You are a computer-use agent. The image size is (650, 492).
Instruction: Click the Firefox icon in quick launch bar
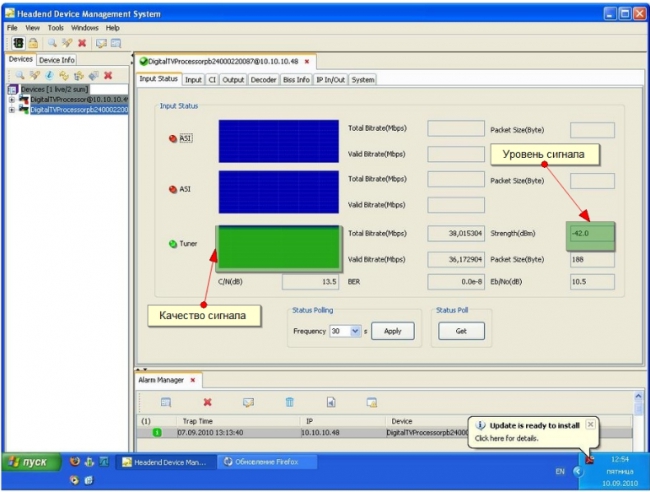tap(75, 461)
